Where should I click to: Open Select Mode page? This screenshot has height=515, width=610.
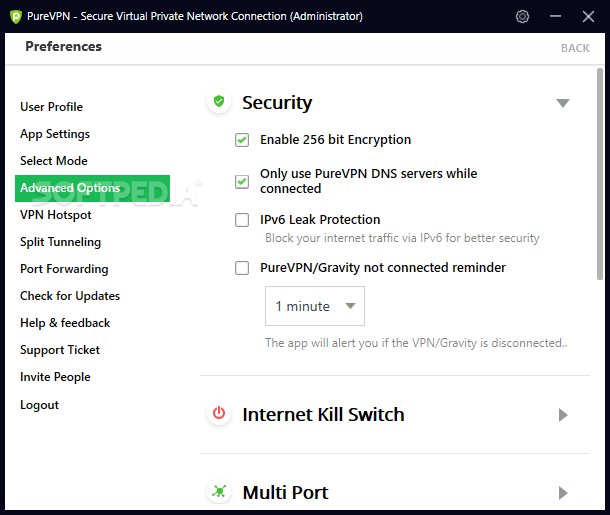click(54, 161)
